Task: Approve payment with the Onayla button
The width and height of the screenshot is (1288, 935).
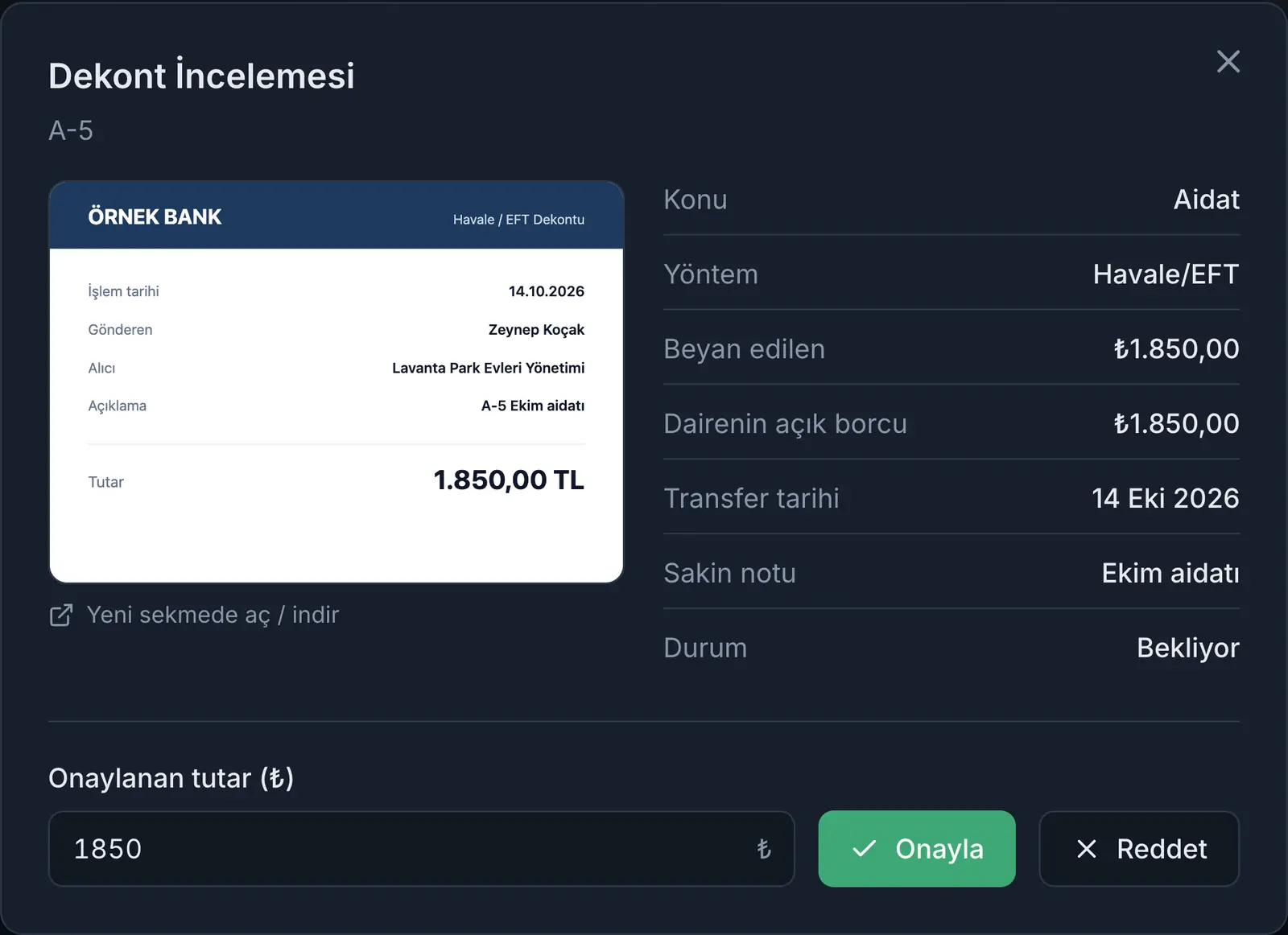Action: pyautogui.click(x=917, y=849)
